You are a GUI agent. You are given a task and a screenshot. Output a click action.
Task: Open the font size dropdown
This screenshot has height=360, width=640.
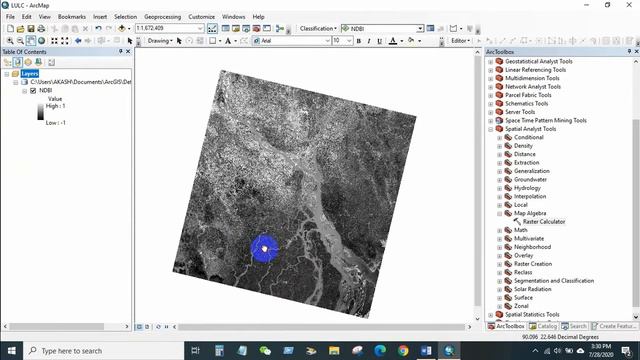349,41
